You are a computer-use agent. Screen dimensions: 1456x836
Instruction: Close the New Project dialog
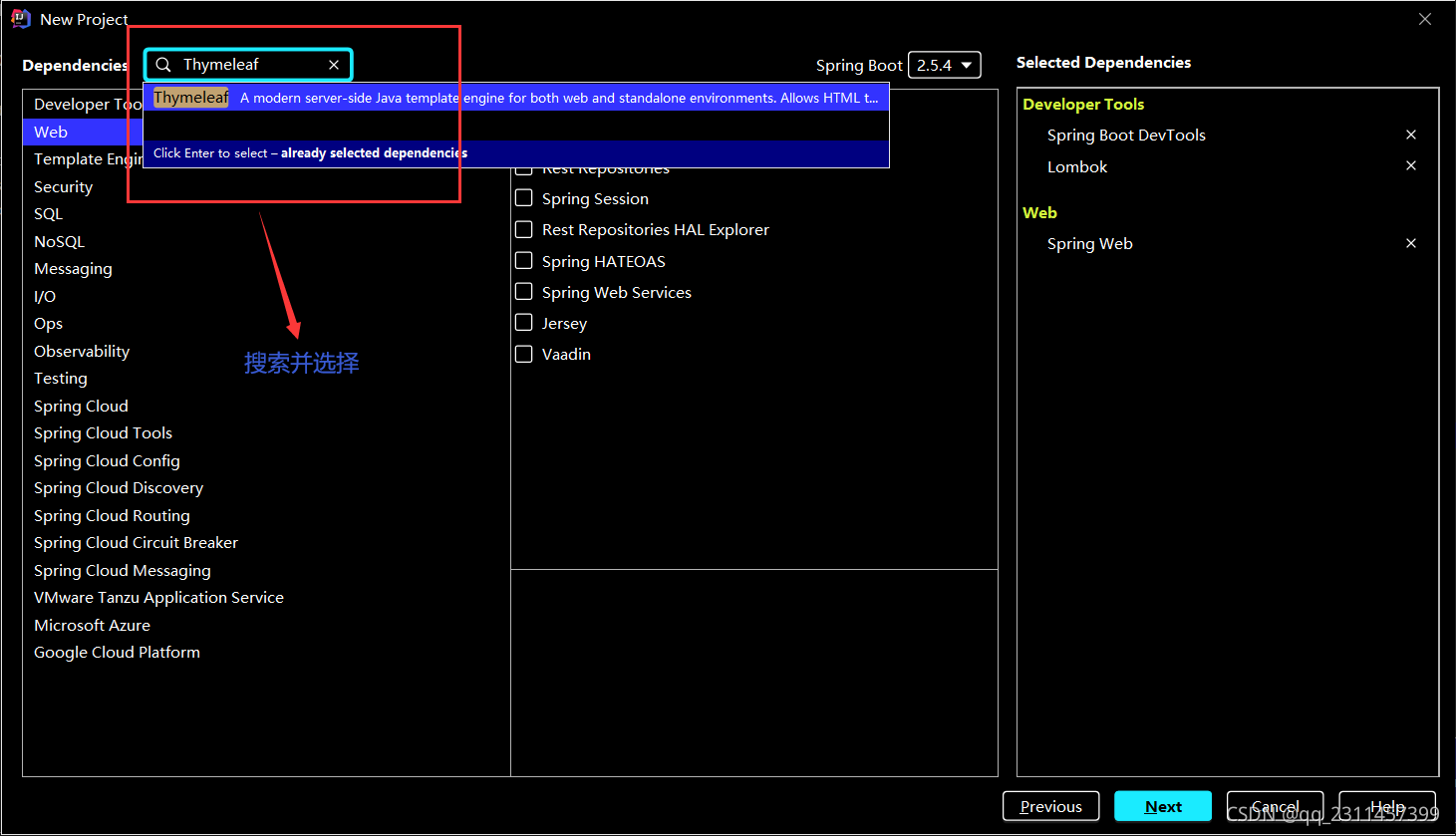click(x=1425, y=19)
